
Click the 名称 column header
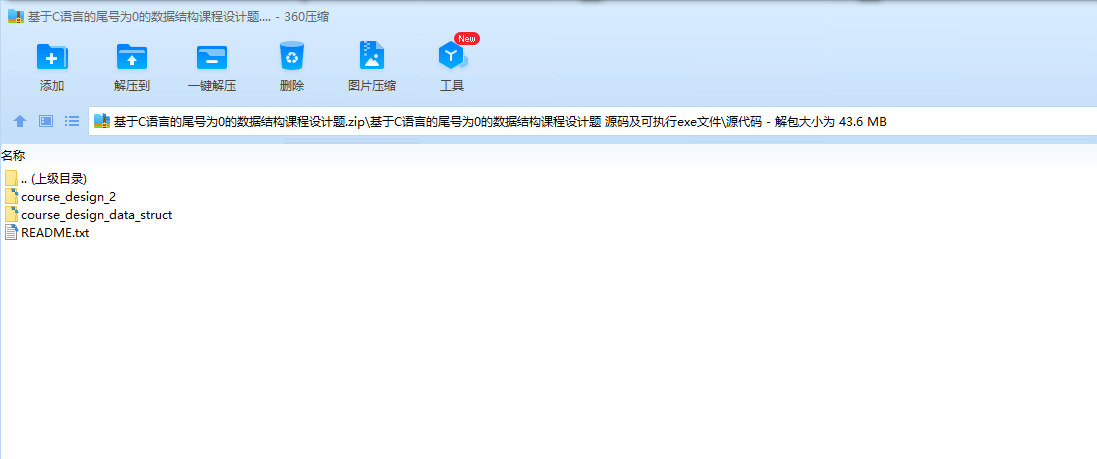pyautogui.click(x=13, y=155)
